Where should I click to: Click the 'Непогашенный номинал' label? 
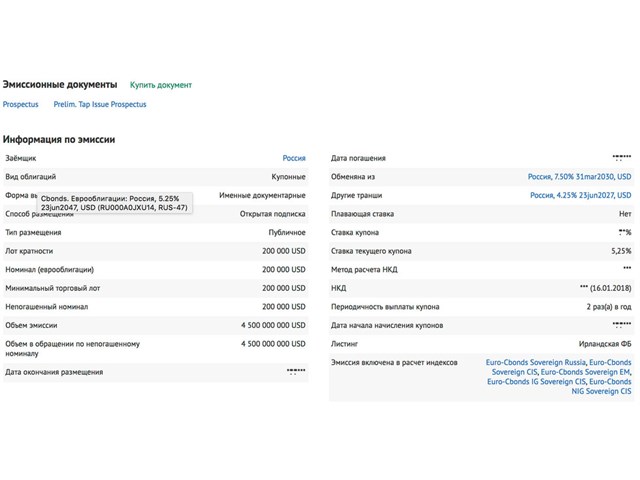47,307
